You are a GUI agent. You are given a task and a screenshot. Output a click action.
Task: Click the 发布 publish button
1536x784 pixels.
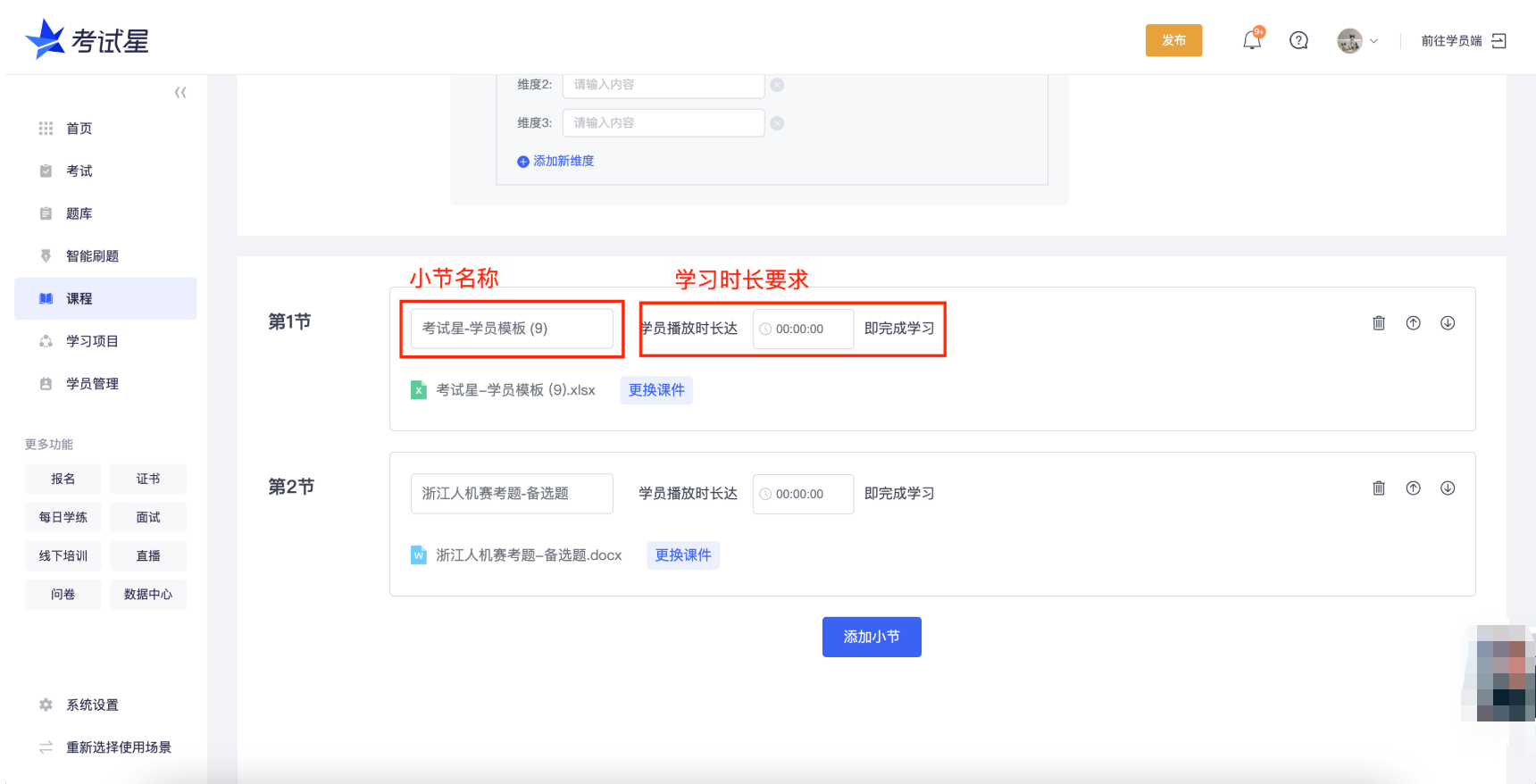click(x=1173, y=40)
